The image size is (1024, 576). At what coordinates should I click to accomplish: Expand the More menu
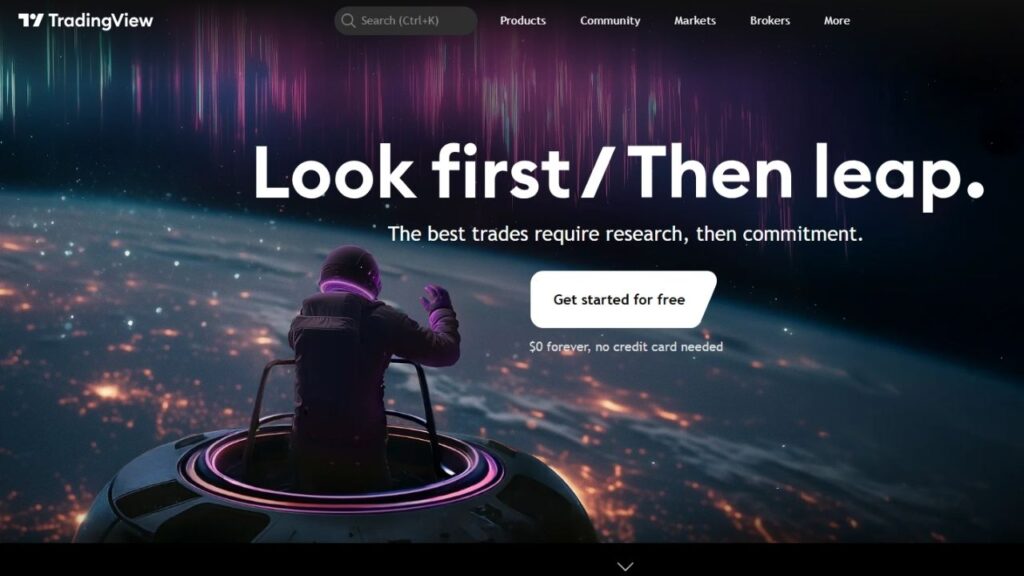point(837,21)
